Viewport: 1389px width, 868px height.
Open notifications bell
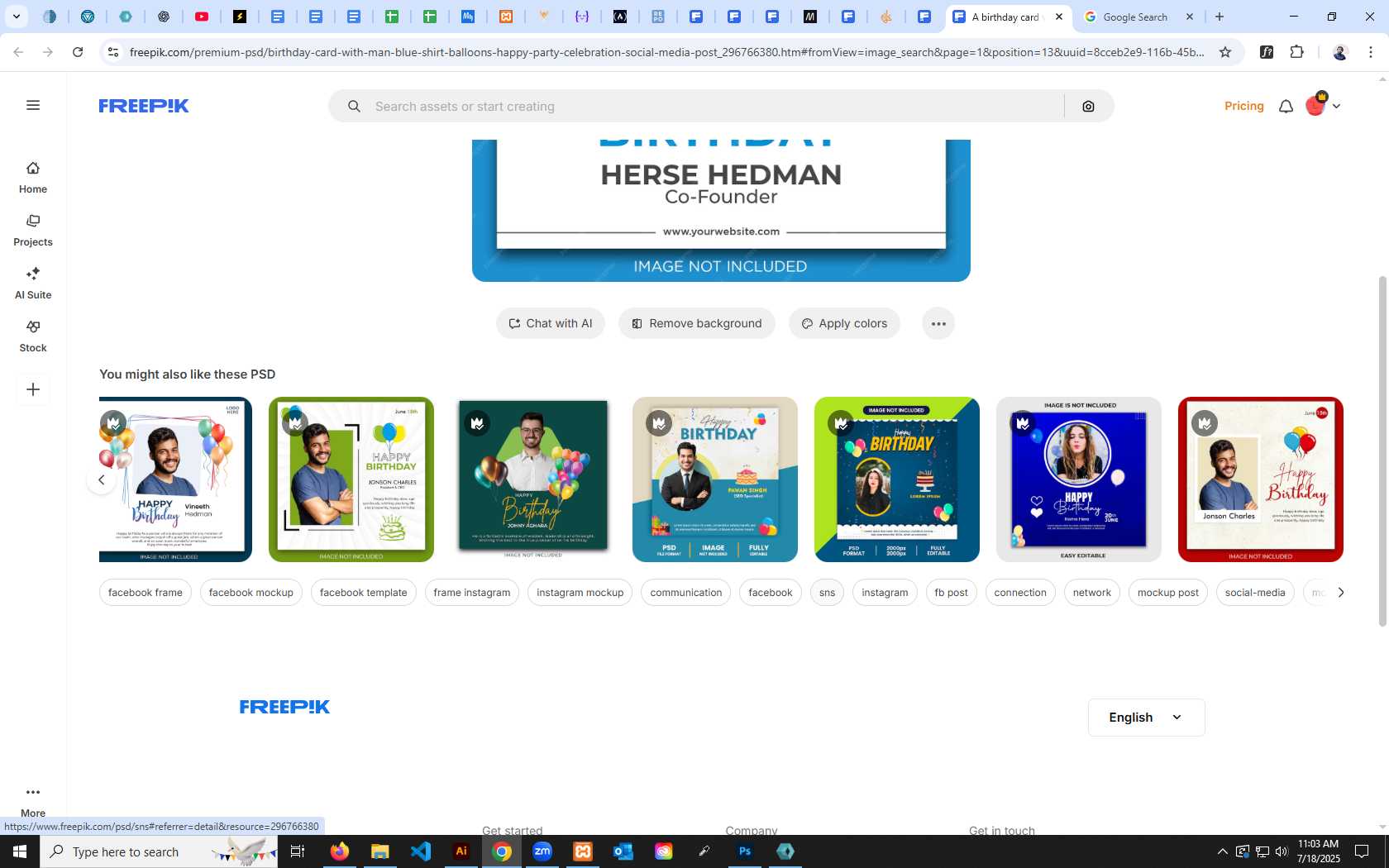click(x=1286, y=107)
